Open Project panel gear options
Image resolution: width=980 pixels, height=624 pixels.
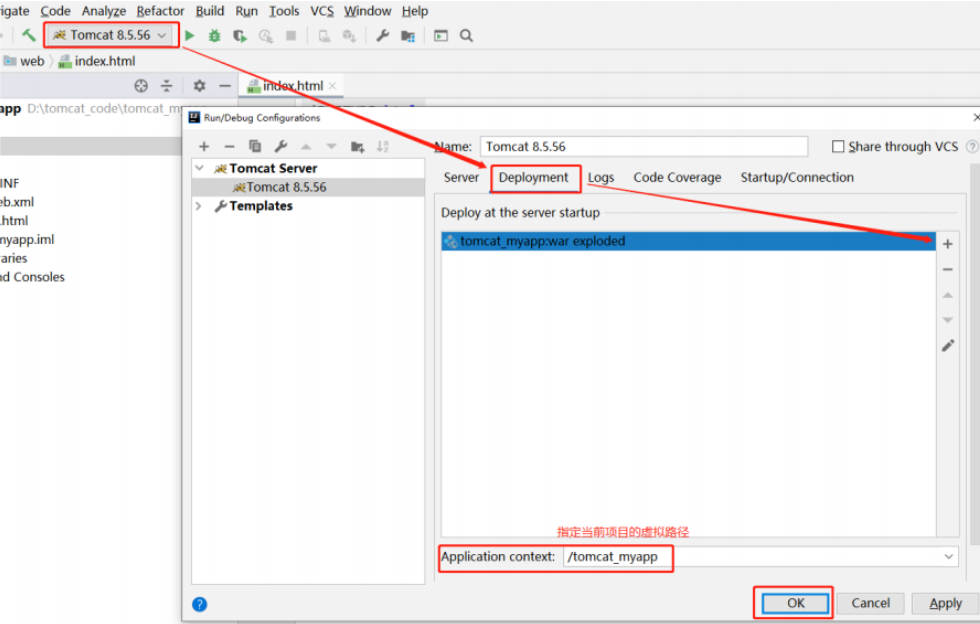[x=199, y=86]
